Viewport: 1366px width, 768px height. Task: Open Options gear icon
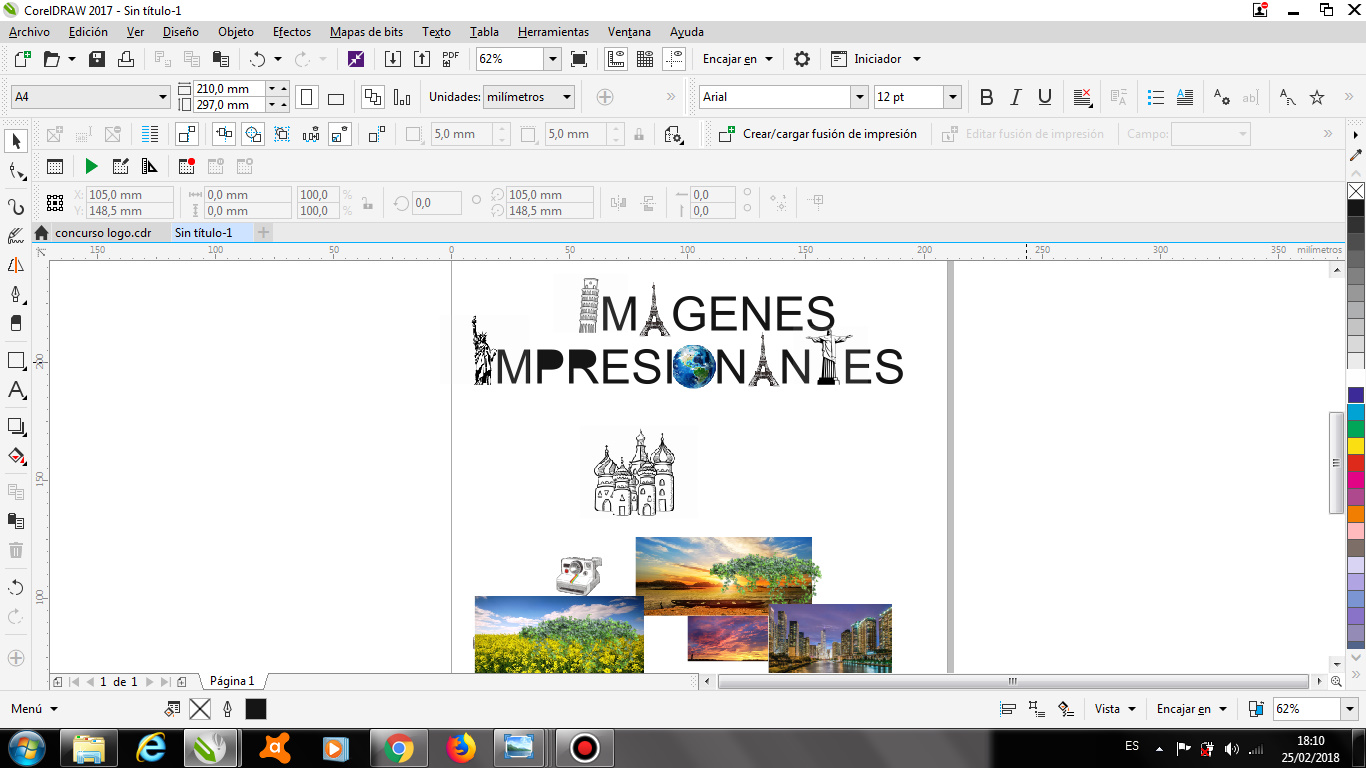click(x=802, y=59)
